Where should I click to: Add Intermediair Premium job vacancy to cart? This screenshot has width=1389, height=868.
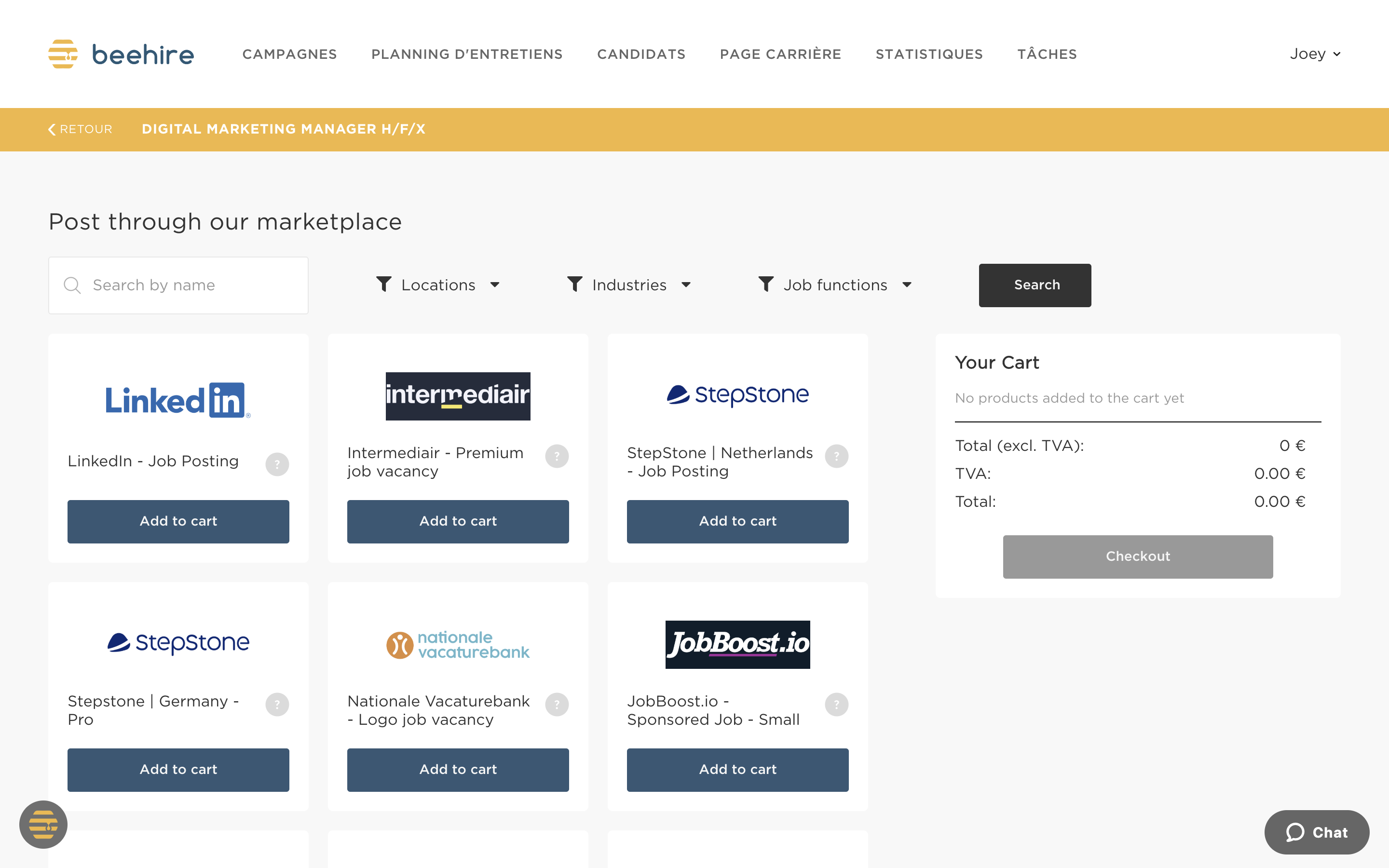point(458,521)
